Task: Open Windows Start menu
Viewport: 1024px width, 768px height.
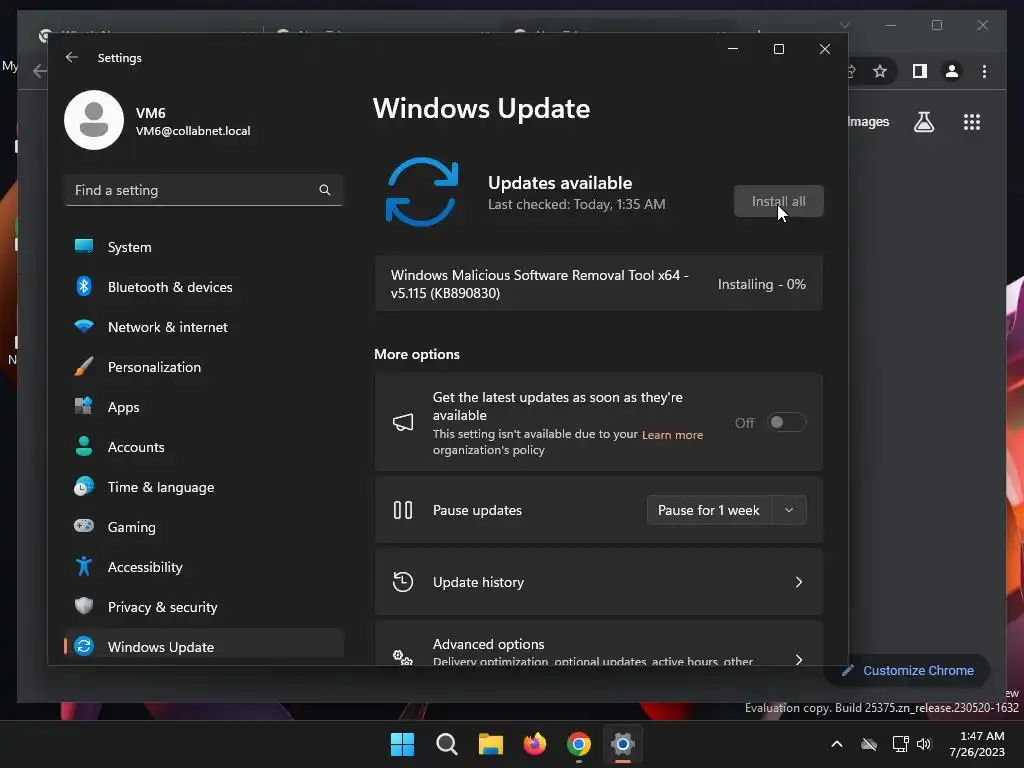Action: 402,744
